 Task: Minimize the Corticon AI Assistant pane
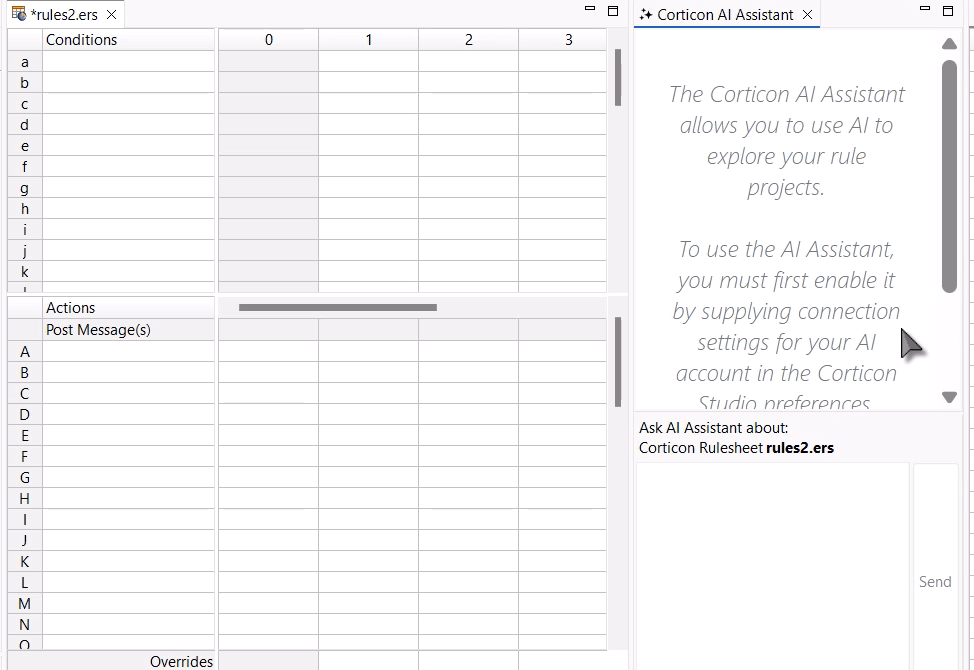(923, 10)
